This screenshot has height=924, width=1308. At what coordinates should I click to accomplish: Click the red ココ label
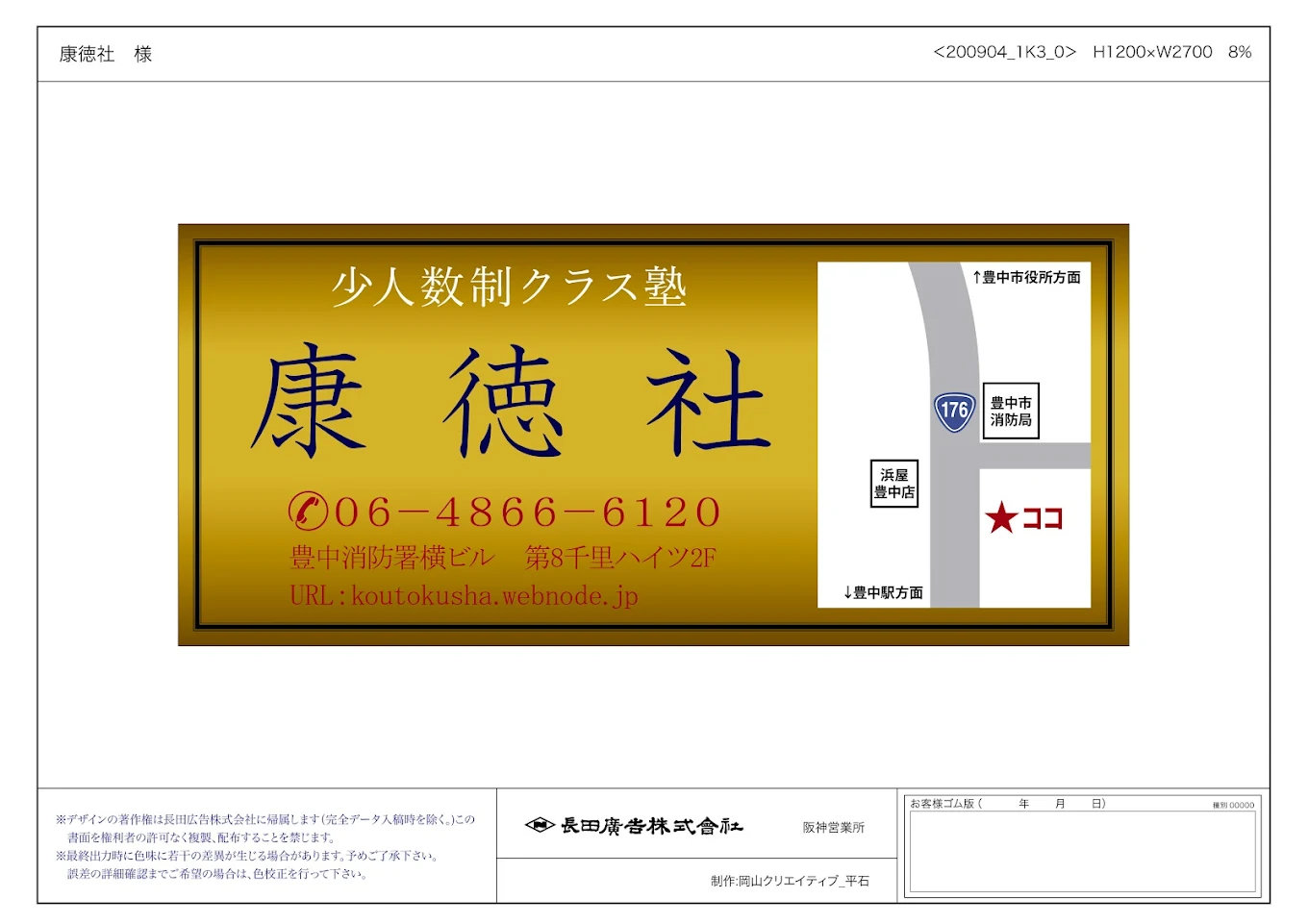point(1042,519)
